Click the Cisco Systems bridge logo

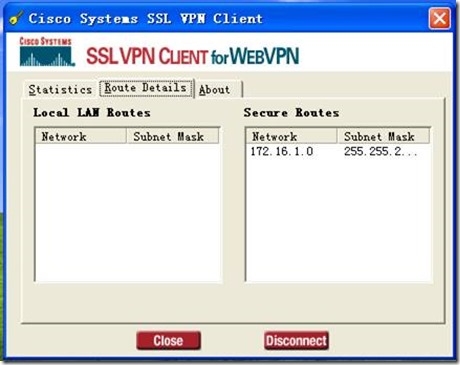click(47, 52)
